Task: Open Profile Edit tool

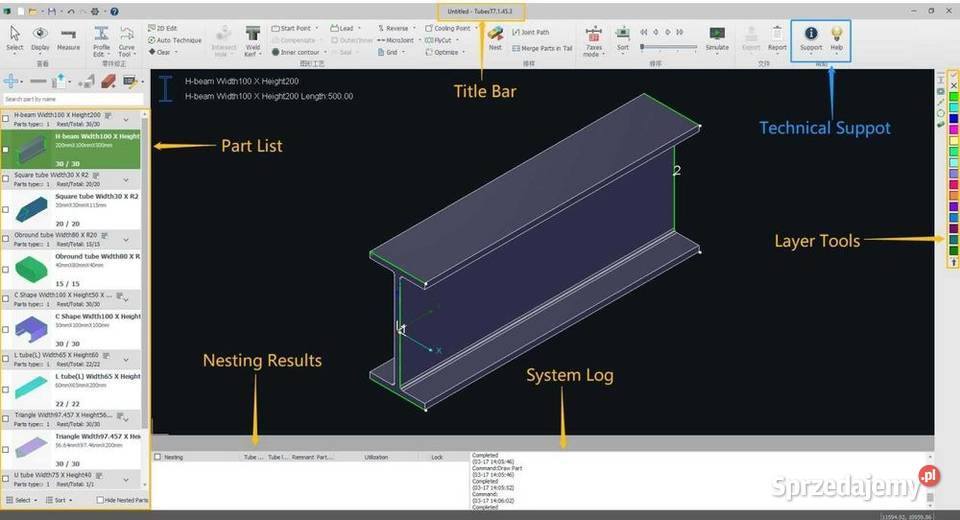Action: tap(101, 41)
